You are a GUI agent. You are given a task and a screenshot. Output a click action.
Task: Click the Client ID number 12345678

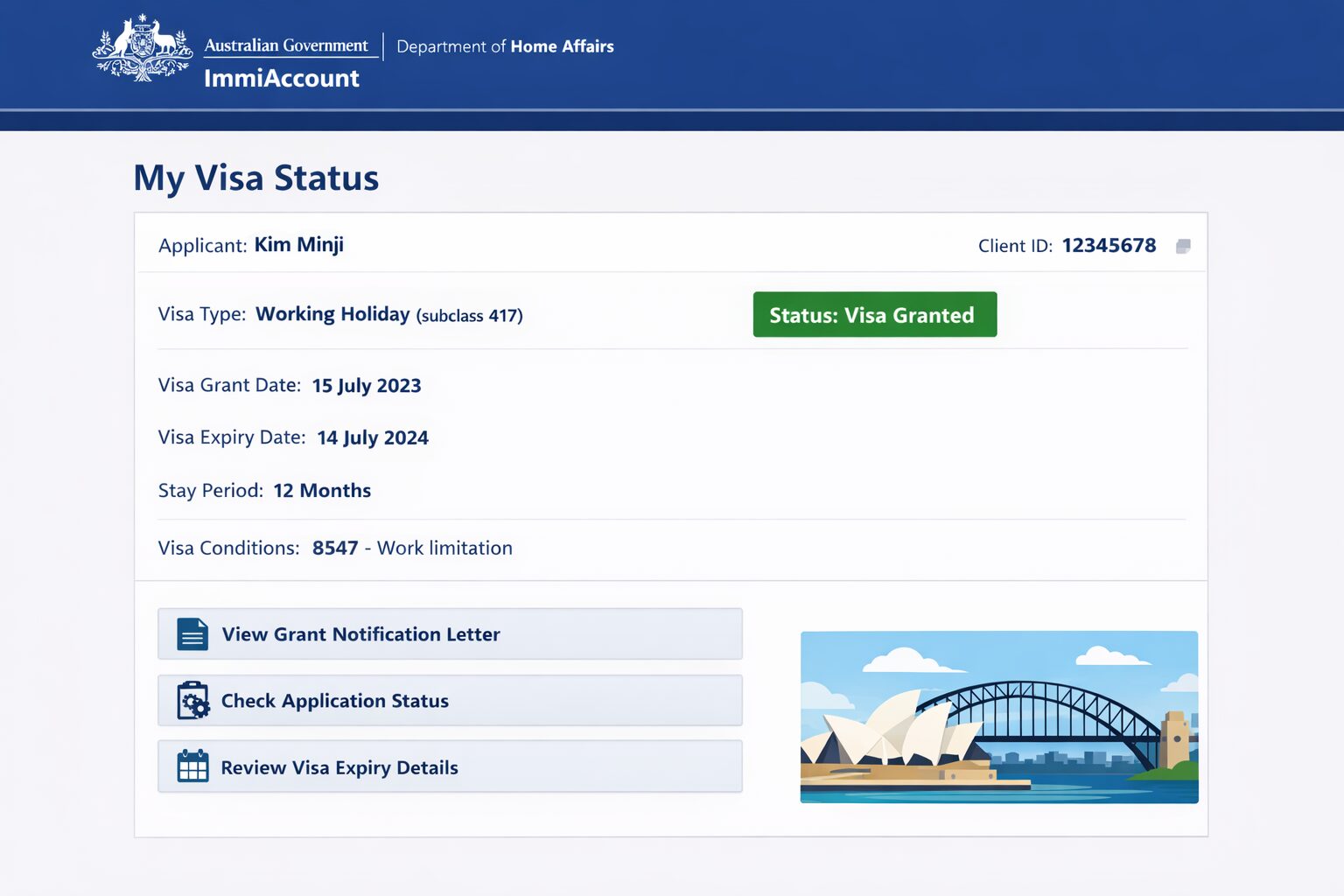(1109, 246)
